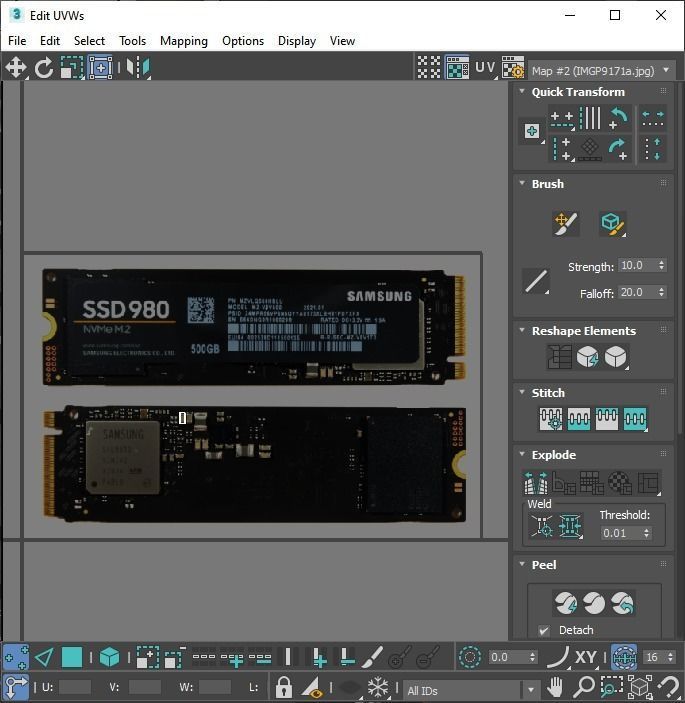
Task: Click the Reset Peel icon
Action: (x=622, y=603)
